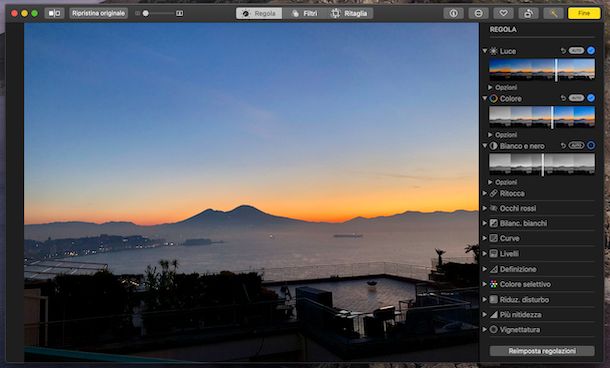610x368 pixels.
Task: Expand the Vignettatura section
Action: pos(485,329)
